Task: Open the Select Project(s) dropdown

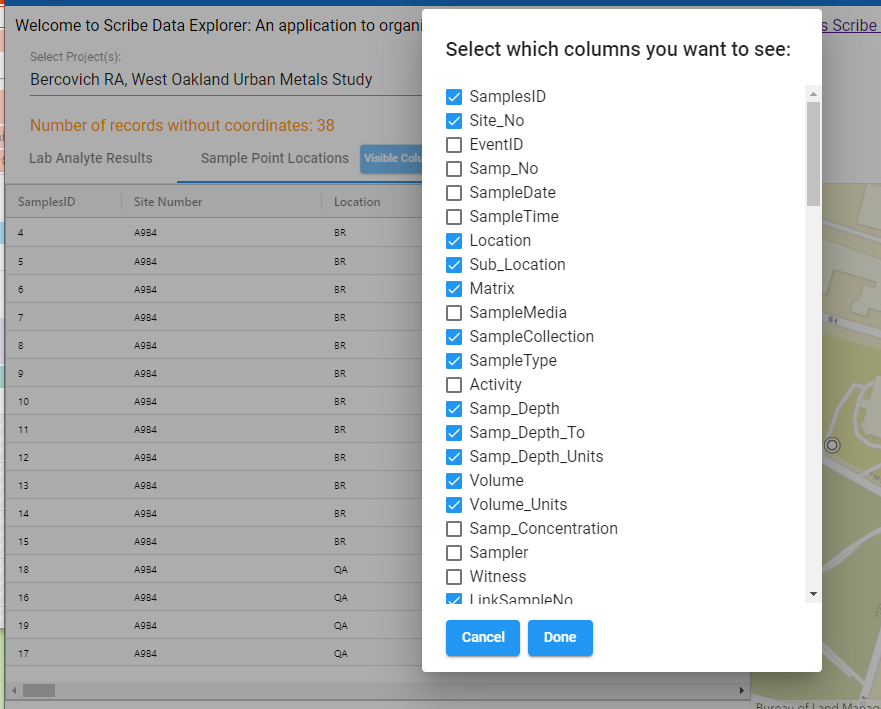Action: pos(226,80)
